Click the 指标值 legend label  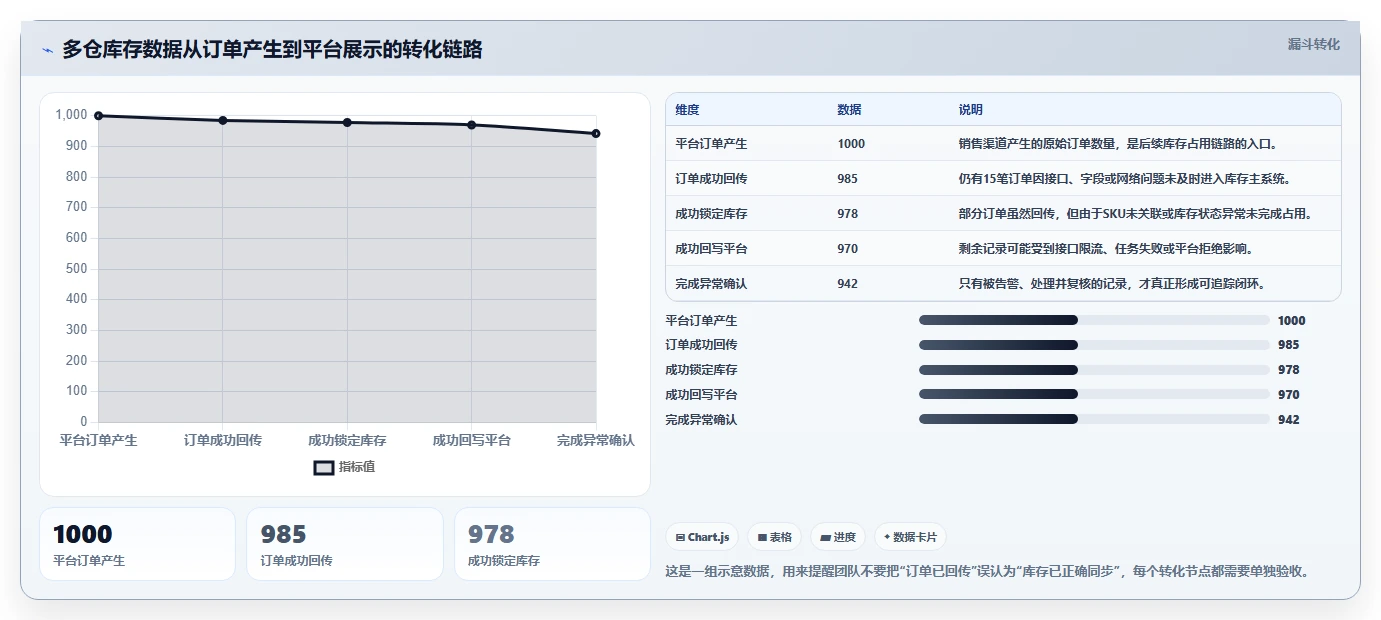[x=357, y=467]
